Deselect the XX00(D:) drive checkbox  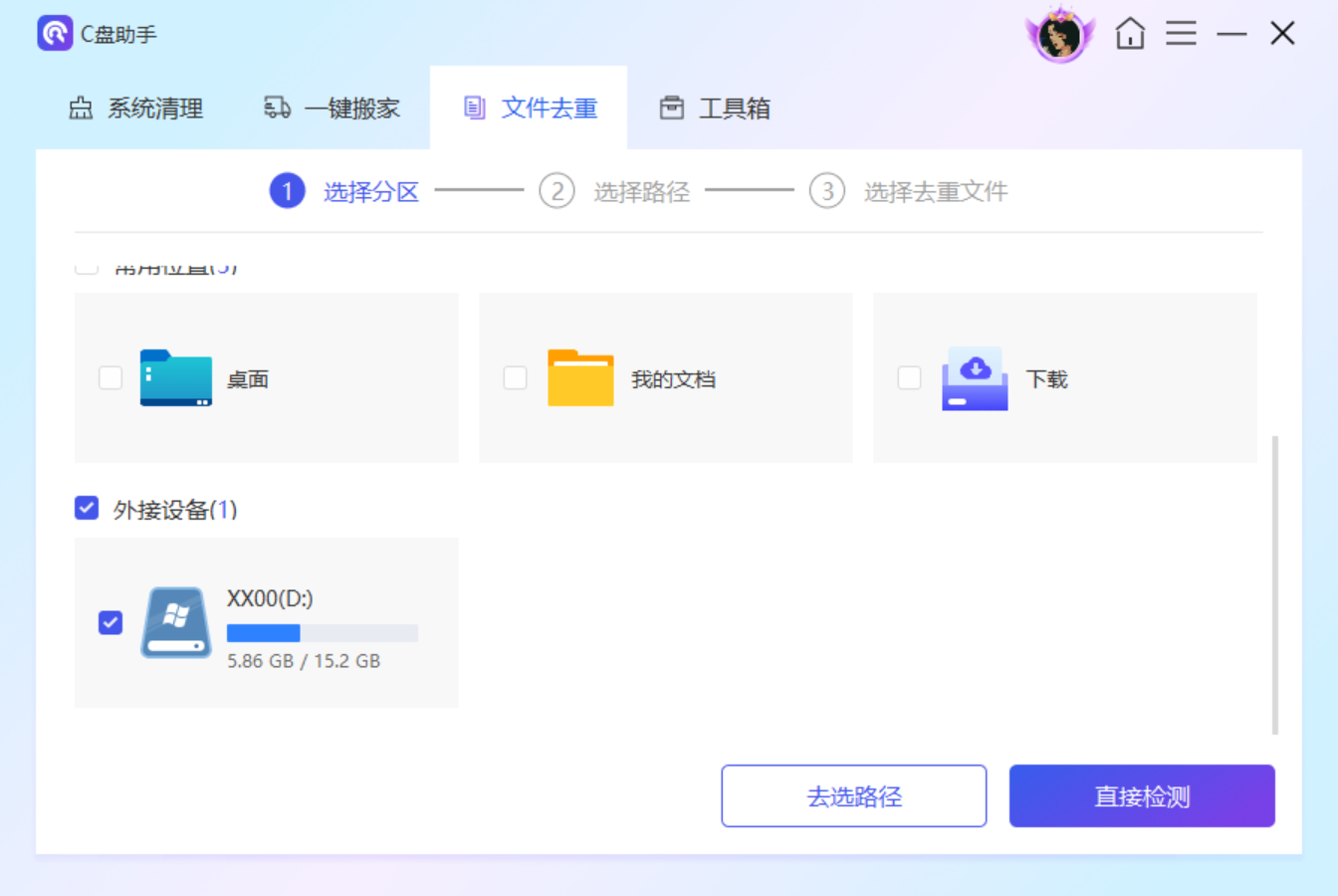(110, 622)
